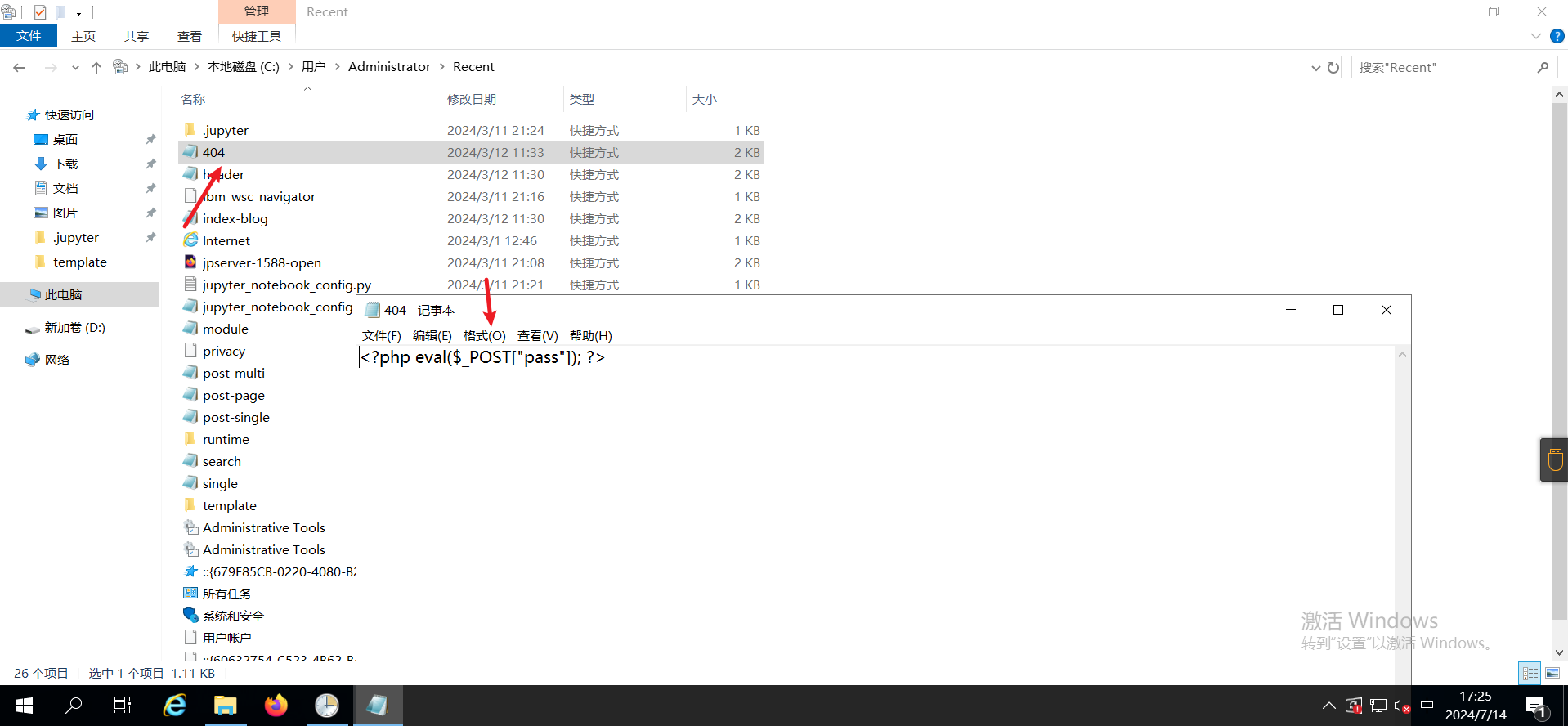
Task: Open Internet Explorer on the taskbar
Action: pos(175,706)
